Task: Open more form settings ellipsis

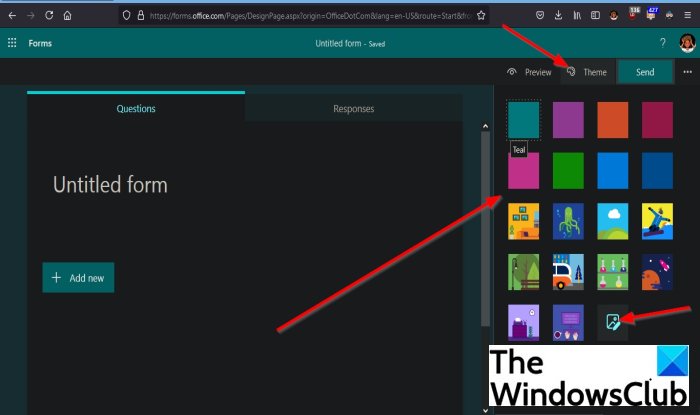Action: 688,72
